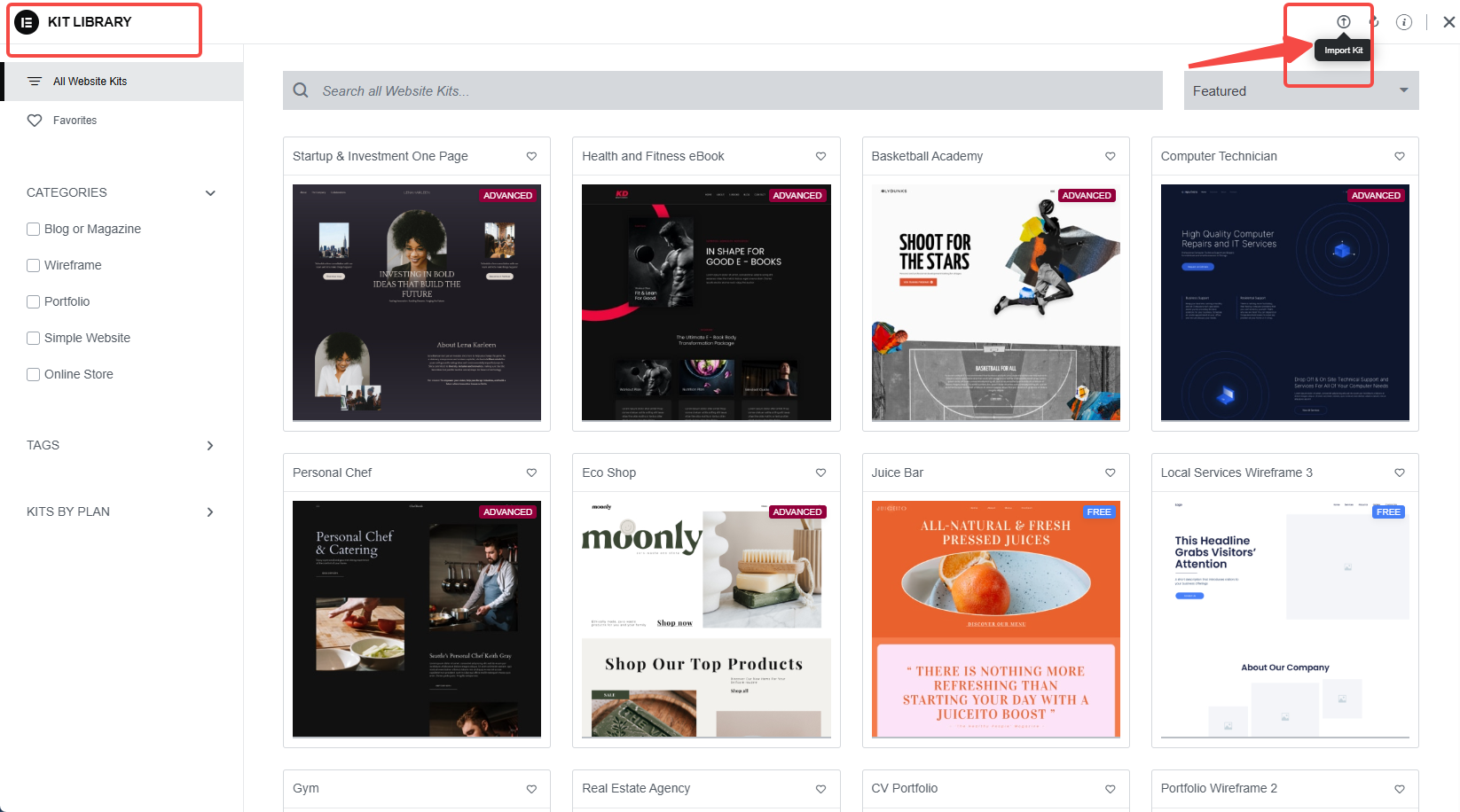The width and height of the screenshot is (1460, 812).
Task: Open the Personal Chef kit thumbnail
Action: [x=417, y=619]
